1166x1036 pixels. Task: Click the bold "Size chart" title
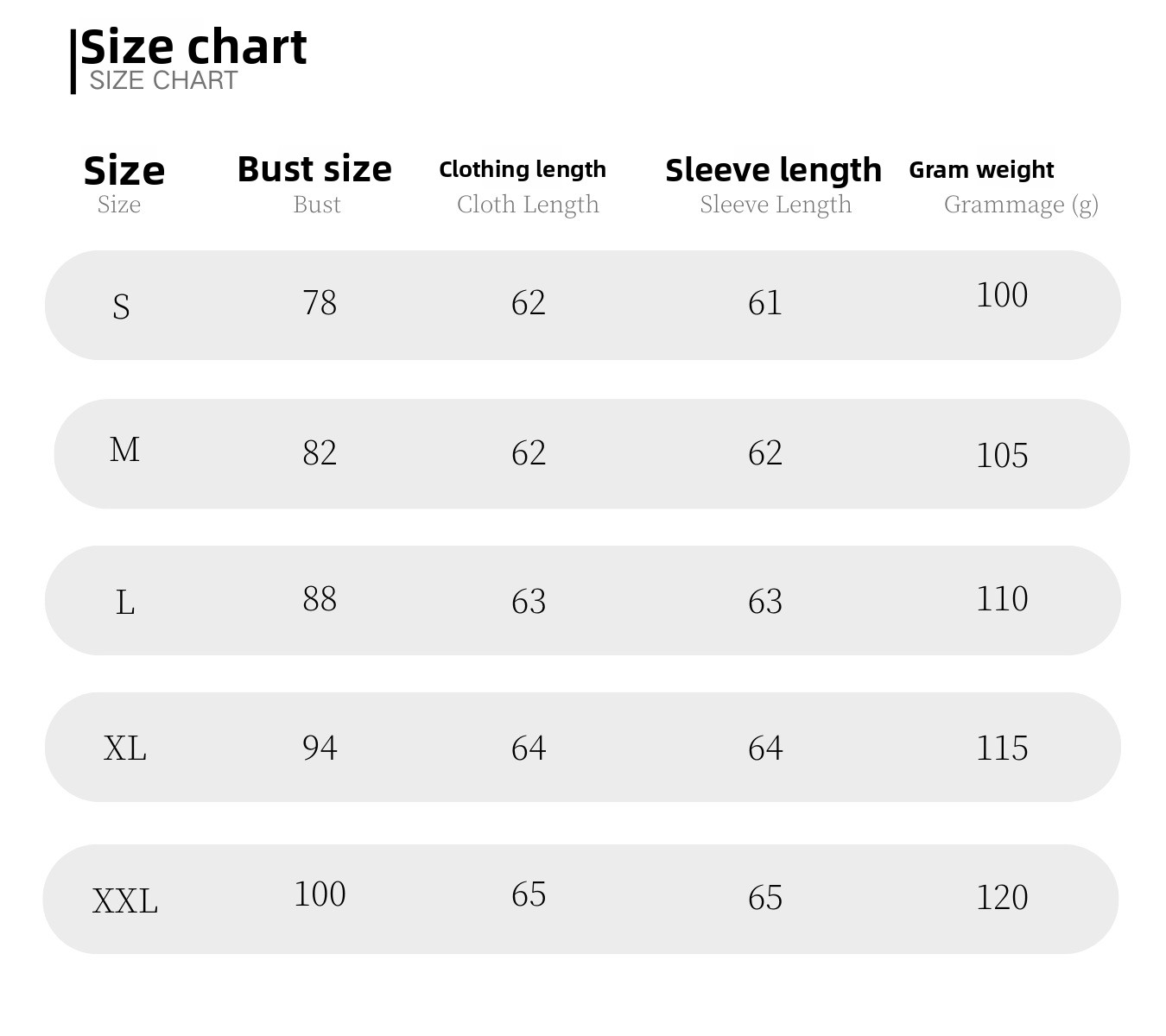(193, 47)
